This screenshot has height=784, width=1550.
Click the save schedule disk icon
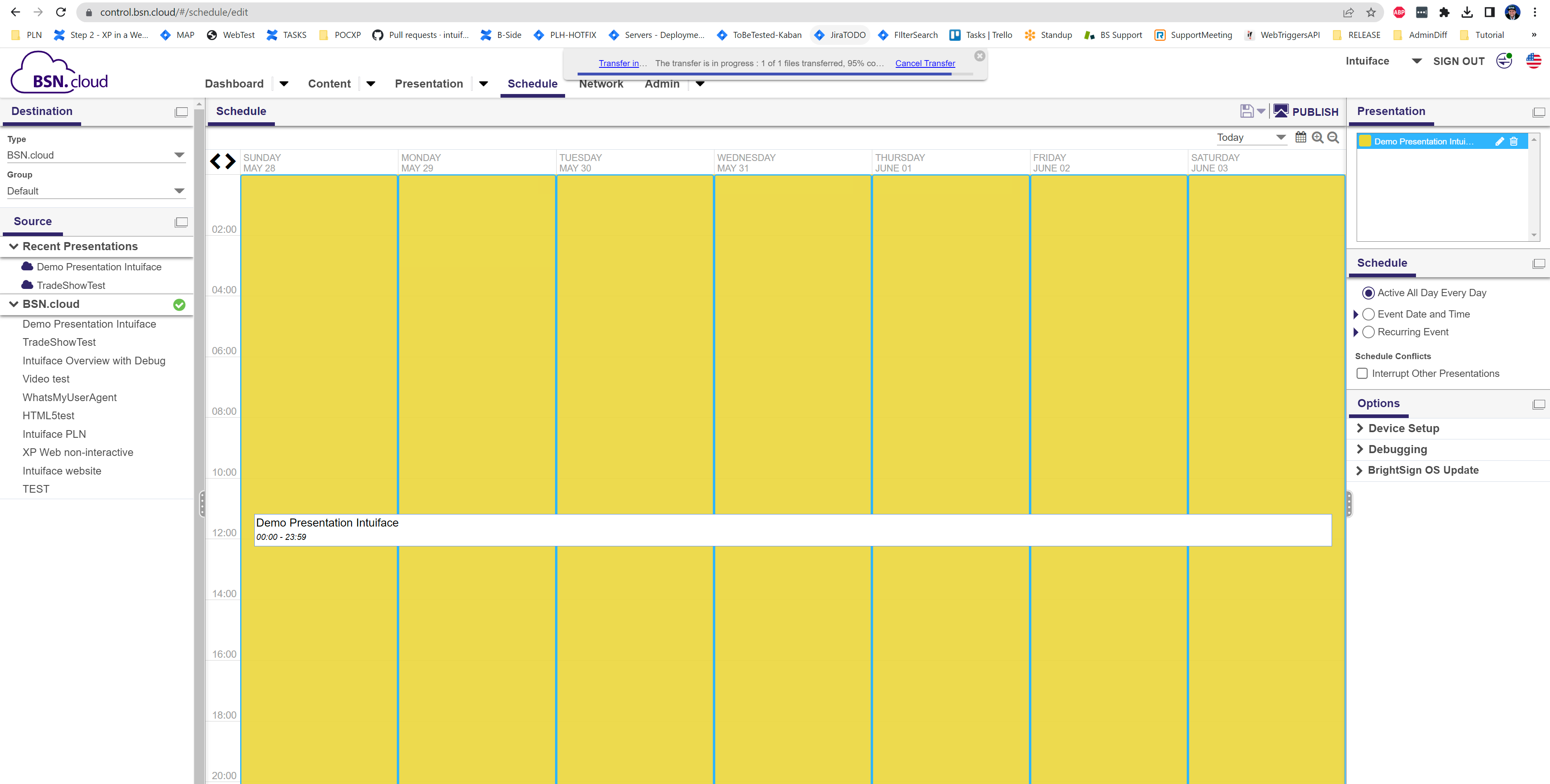(1246, 111)
